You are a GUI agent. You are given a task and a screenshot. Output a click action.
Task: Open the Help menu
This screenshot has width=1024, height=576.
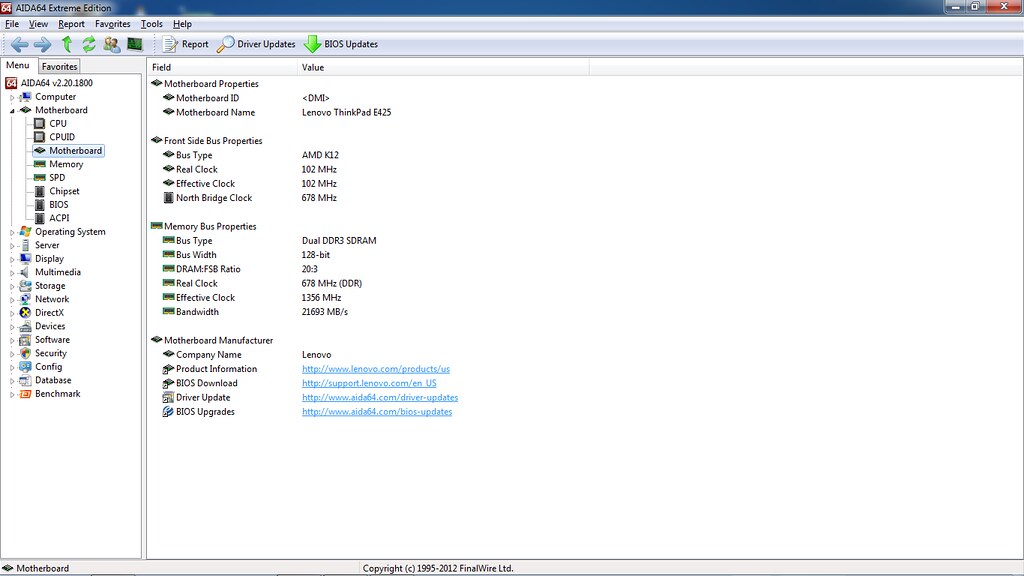tap(182, 24)
